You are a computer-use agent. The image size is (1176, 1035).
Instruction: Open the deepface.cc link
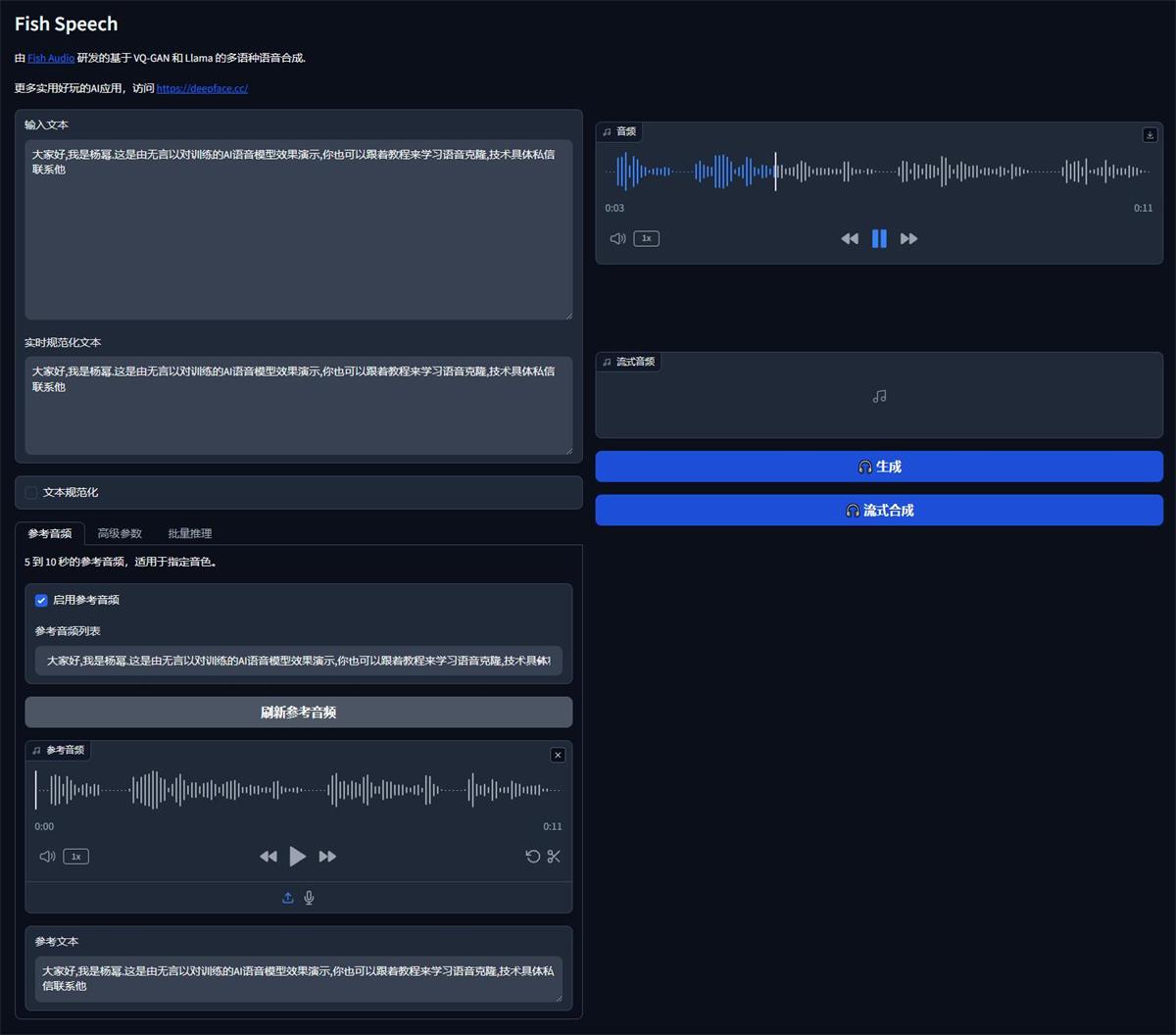[x=202, y=88]
